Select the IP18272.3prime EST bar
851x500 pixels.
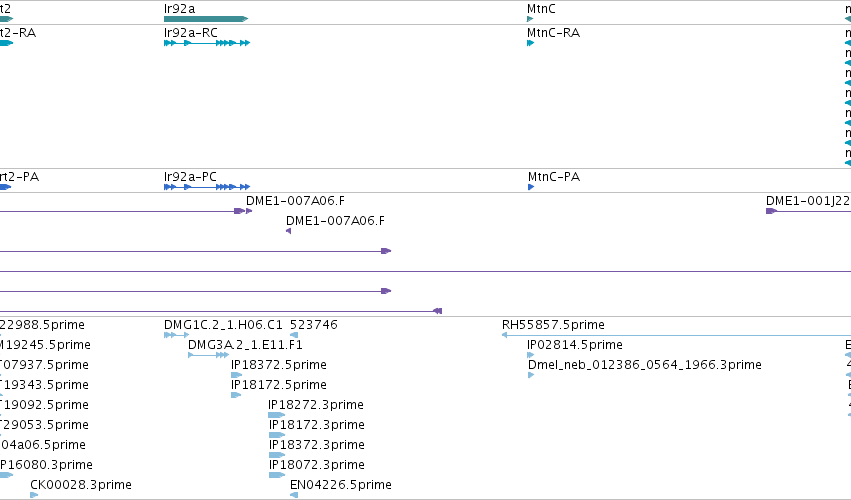[x=276, y=415]
